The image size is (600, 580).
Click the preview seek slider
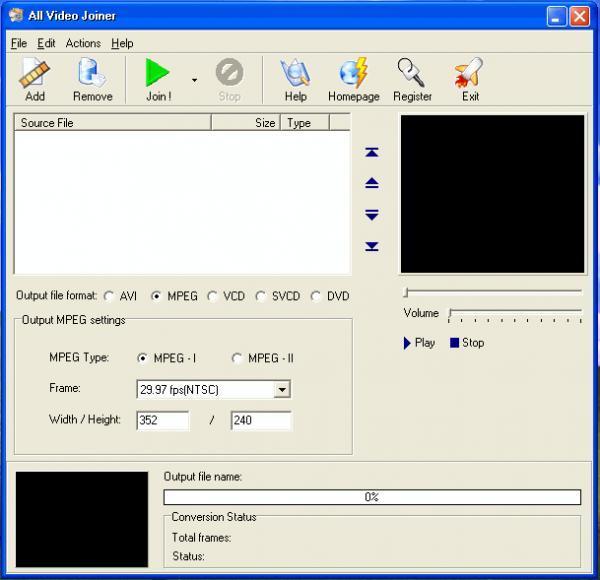click(493, 292)
